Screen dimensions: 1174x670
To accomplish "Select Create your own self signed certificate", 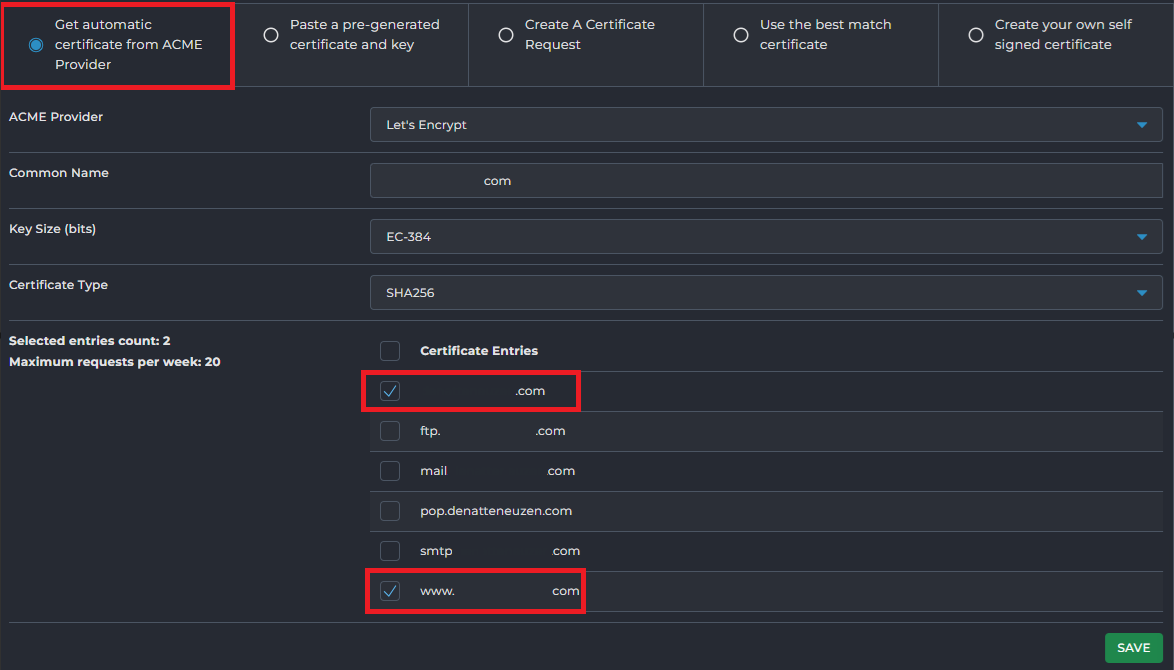I will [x=976, y=35].
